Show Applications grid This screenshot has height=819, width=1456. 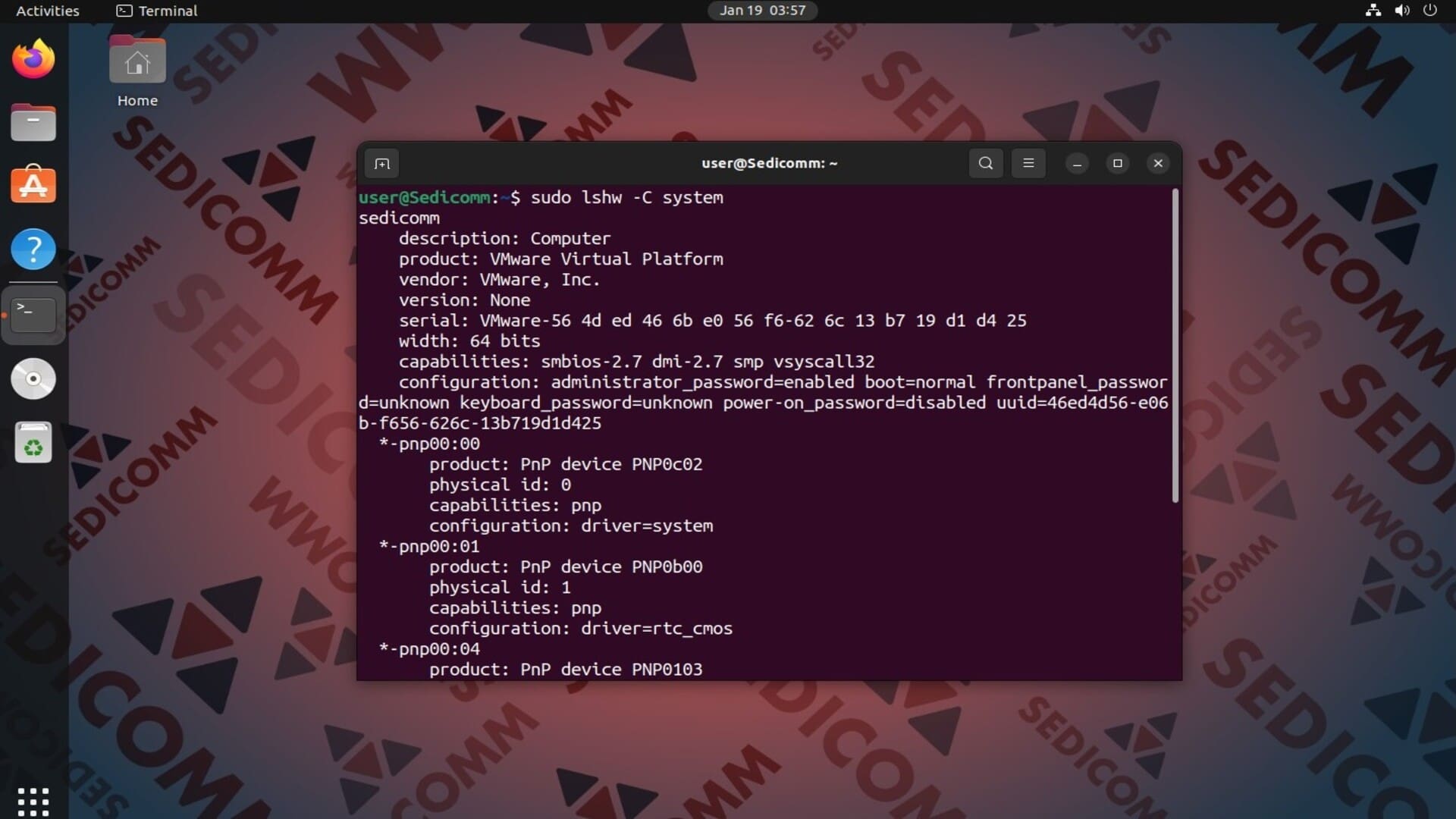point(33,801)
